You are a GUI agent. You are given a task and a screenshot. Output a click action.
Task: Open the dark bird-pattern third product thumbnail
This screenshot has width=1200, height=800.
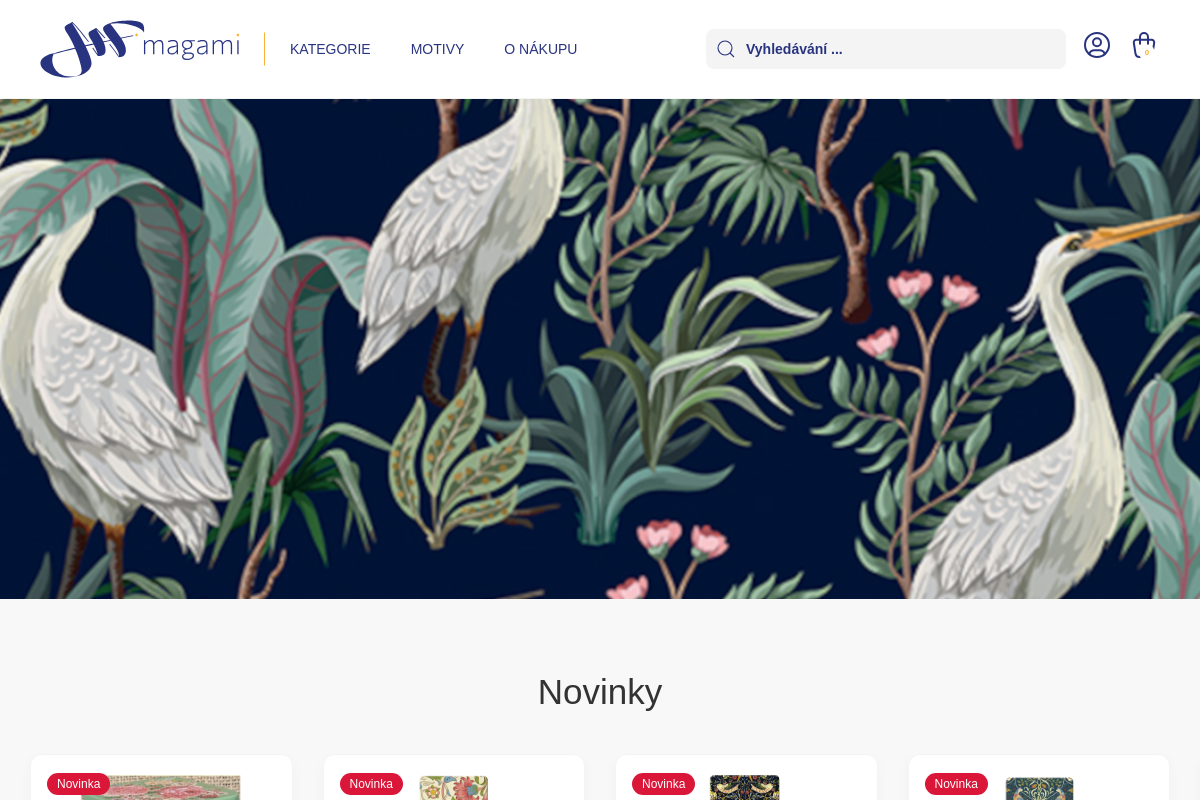click(x=745, y=788)
